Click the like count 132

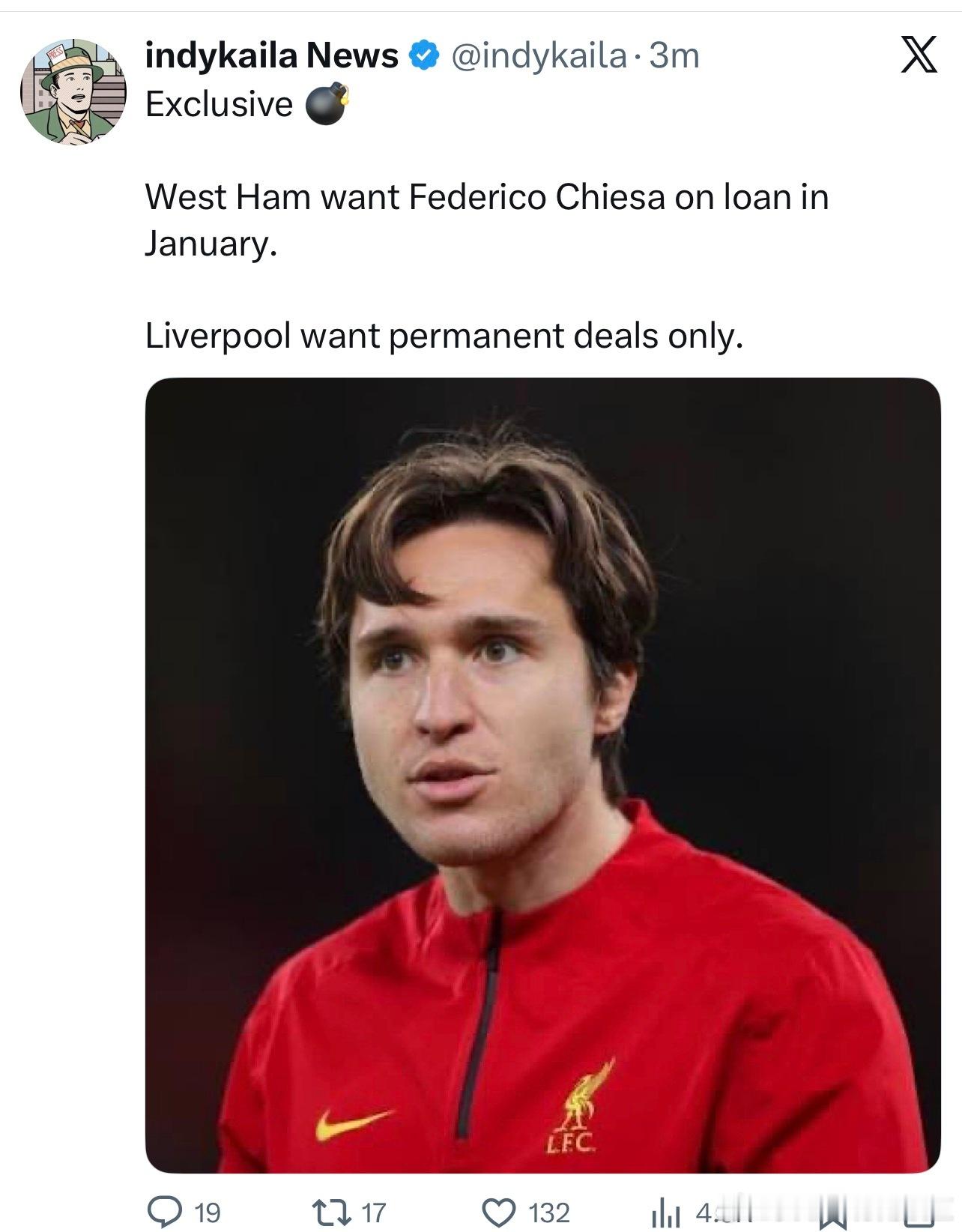pyautogui.click(x=549, y=1213)
